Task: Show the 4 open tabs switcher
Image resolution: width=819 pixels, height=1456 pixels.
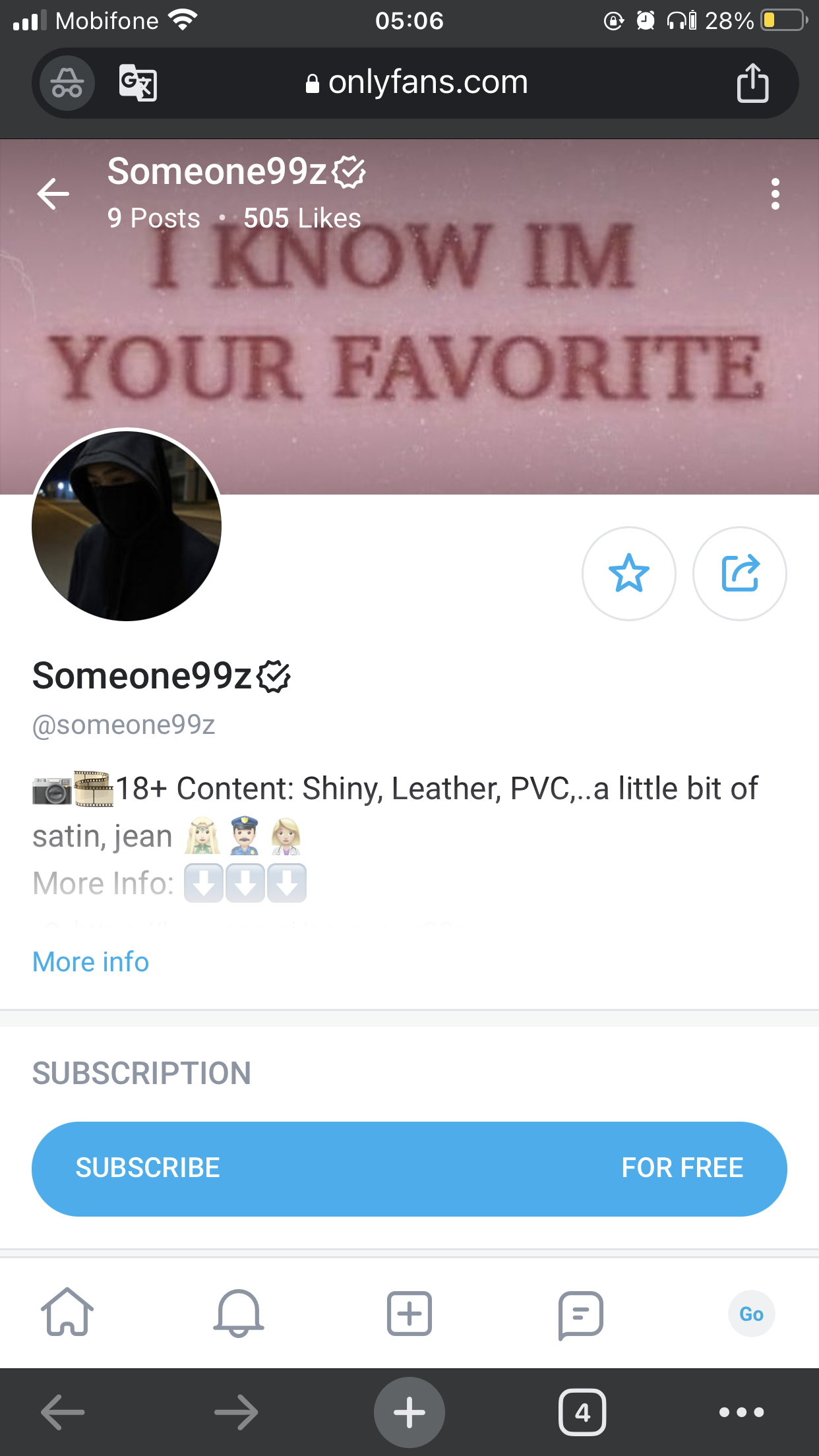Action: [x=582, y=1412]
